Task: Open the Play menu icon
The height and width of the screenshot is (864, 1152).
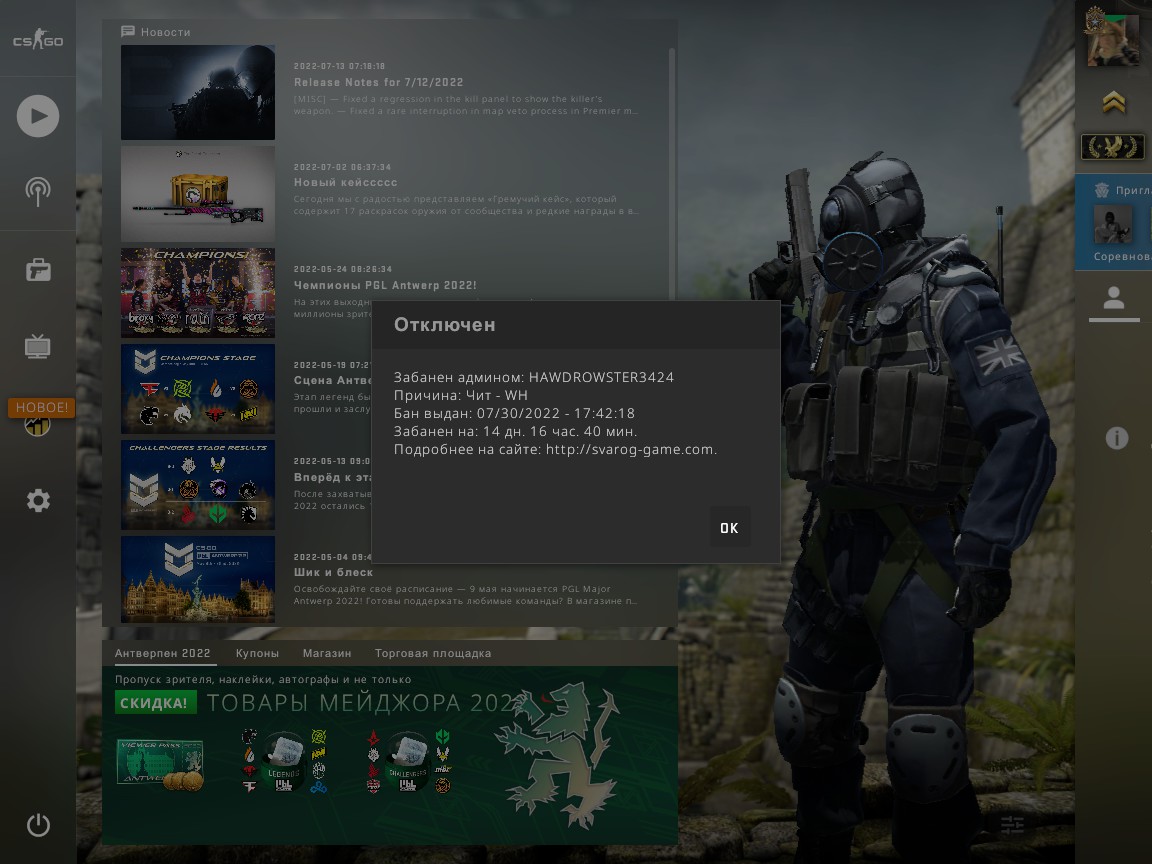Action: 38,116
